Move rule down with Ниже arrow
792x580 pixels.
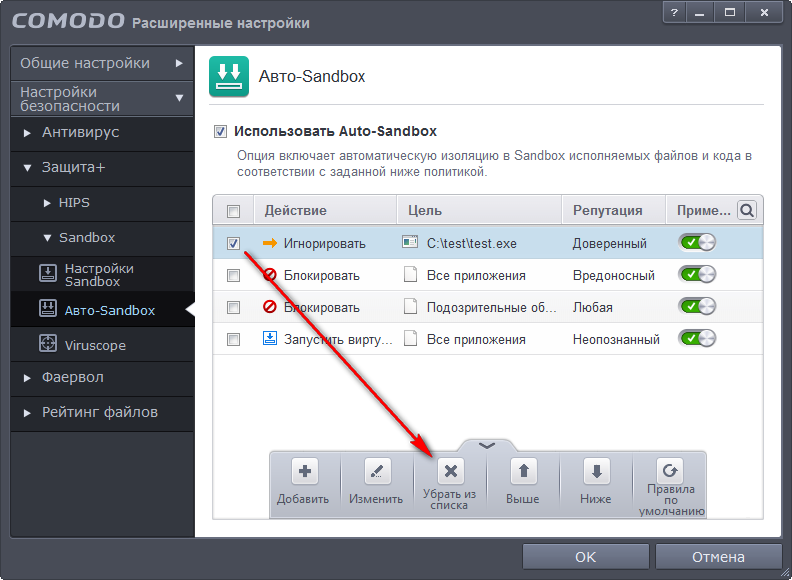597,472
